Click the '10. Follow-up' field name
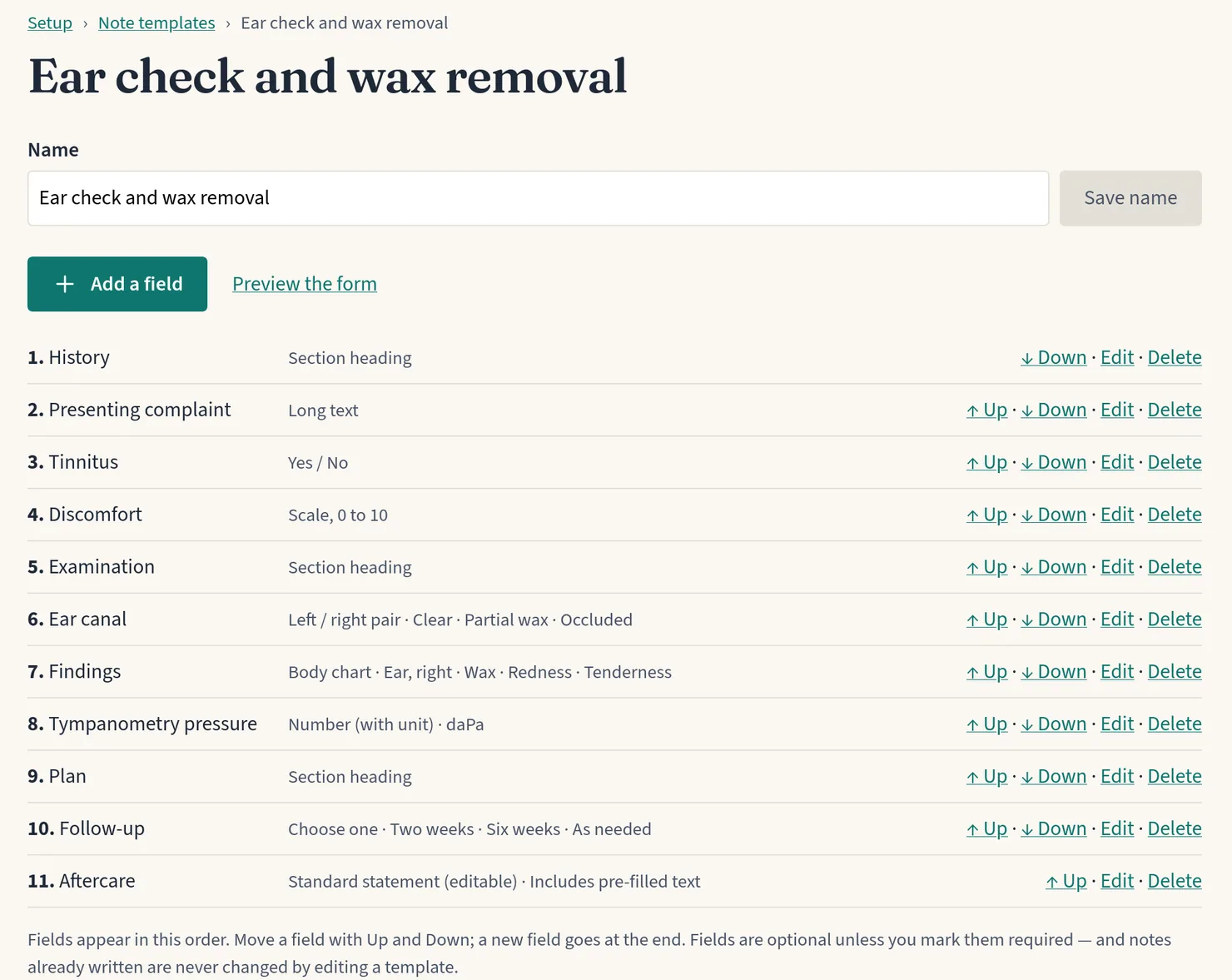Viewport: 1232px width, 980px height. pyautogui.click(x=87, y=829)
